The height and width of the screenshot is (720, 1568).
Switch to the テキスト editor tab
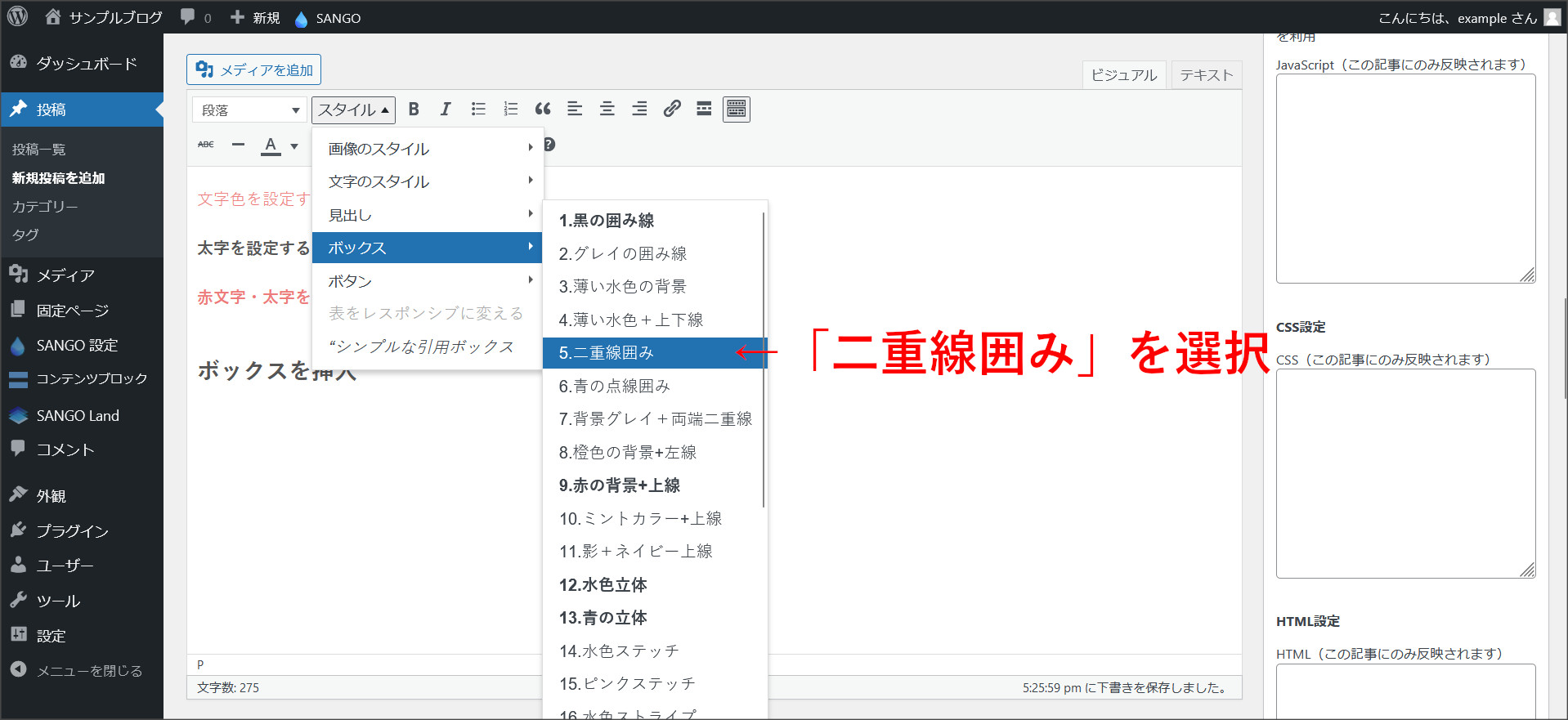[x=1206, y=75]
